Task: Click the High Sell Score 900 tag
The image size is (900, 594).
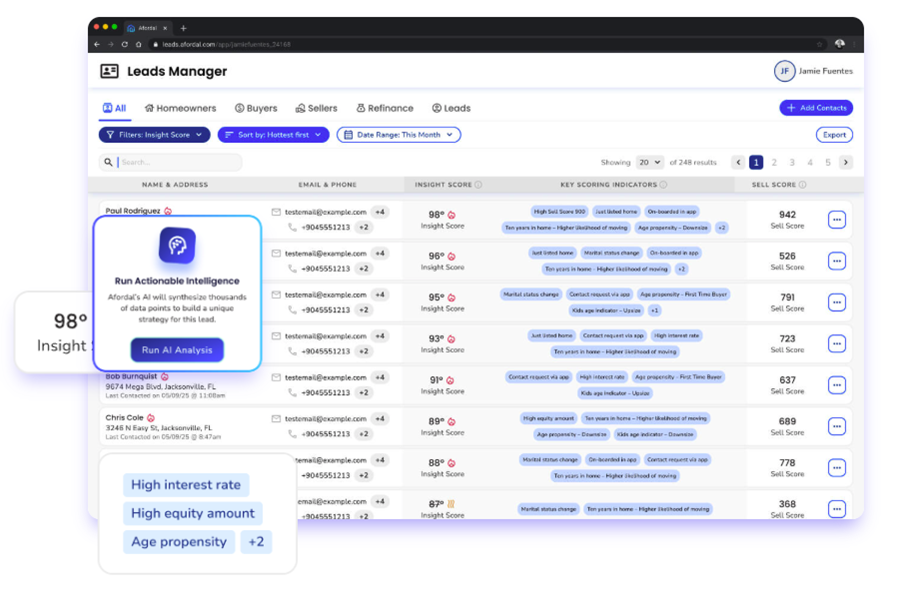Action: tap(559, 212)
